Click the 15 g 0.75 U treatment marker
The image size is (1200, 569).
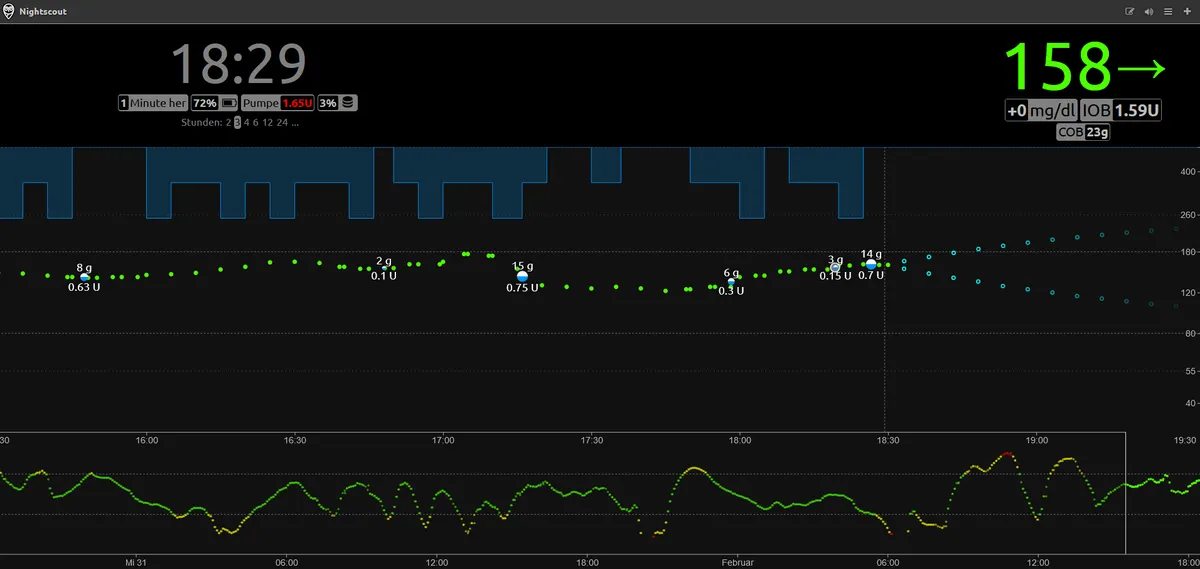(522, 276)
